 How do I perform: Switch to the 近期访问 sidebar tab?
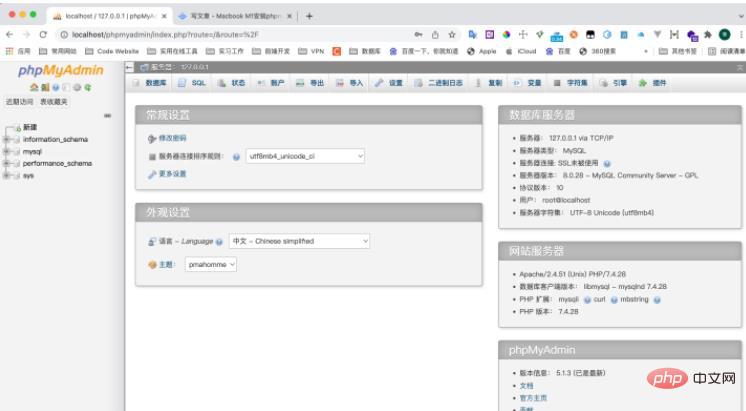(x=20, y=102)
